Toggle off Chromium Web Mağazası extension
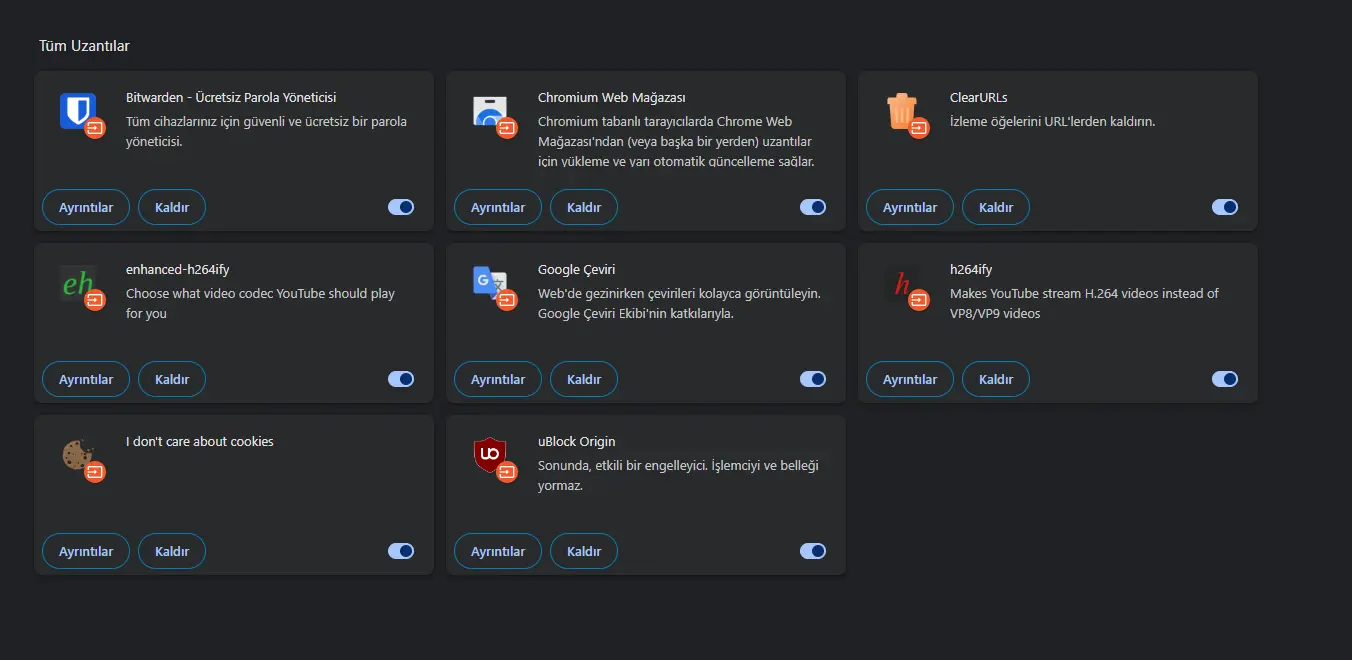This screenshot has height=660, width=1352. (x=813, y=207)
